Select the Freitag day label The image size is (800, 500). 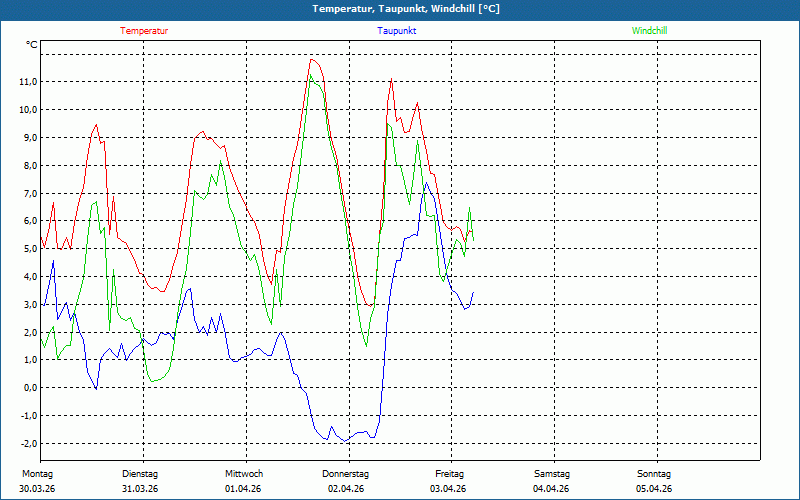click(449, 474)
